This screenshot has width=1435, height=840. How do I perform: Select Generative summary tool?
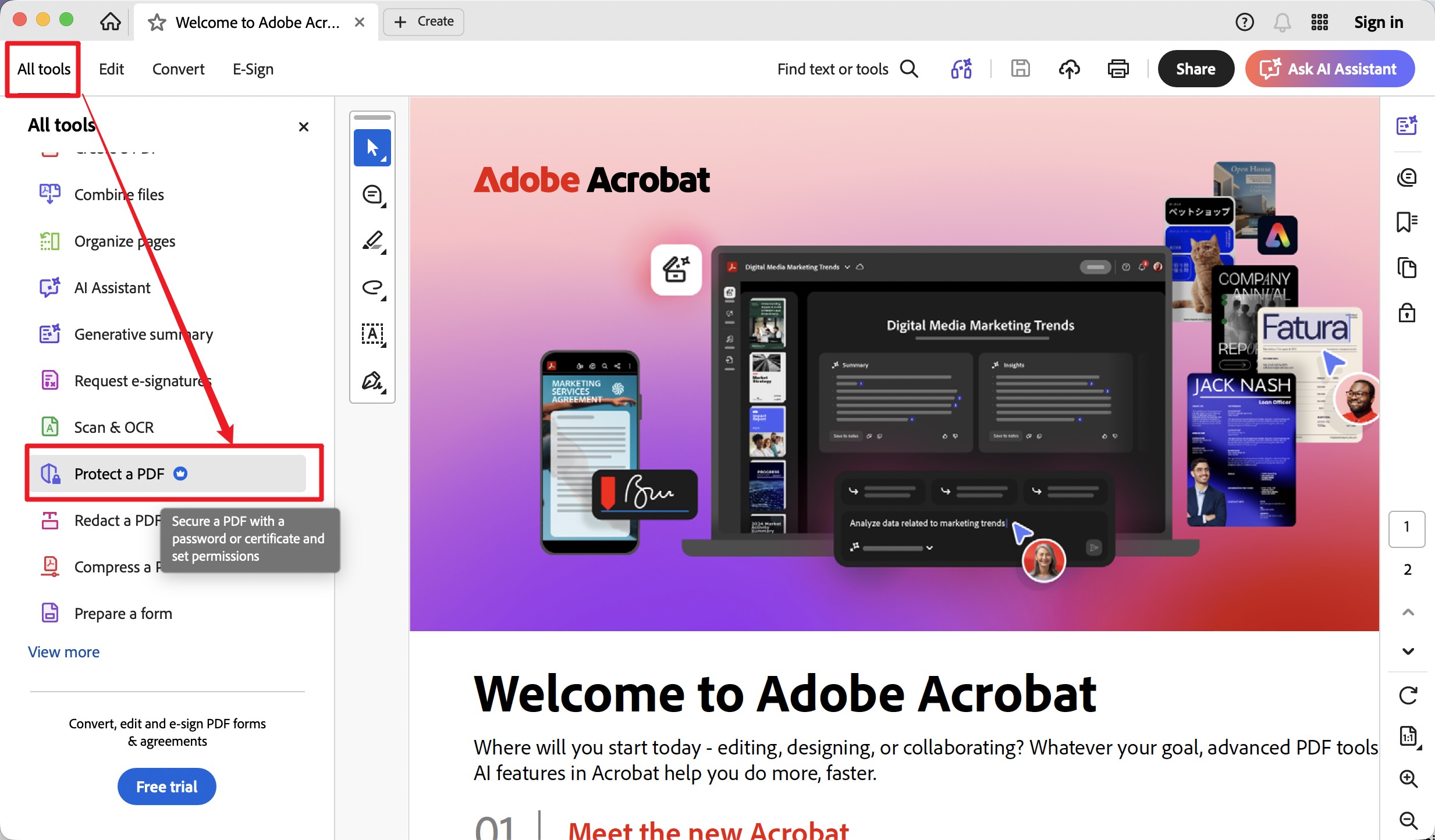tap(169, 334)
